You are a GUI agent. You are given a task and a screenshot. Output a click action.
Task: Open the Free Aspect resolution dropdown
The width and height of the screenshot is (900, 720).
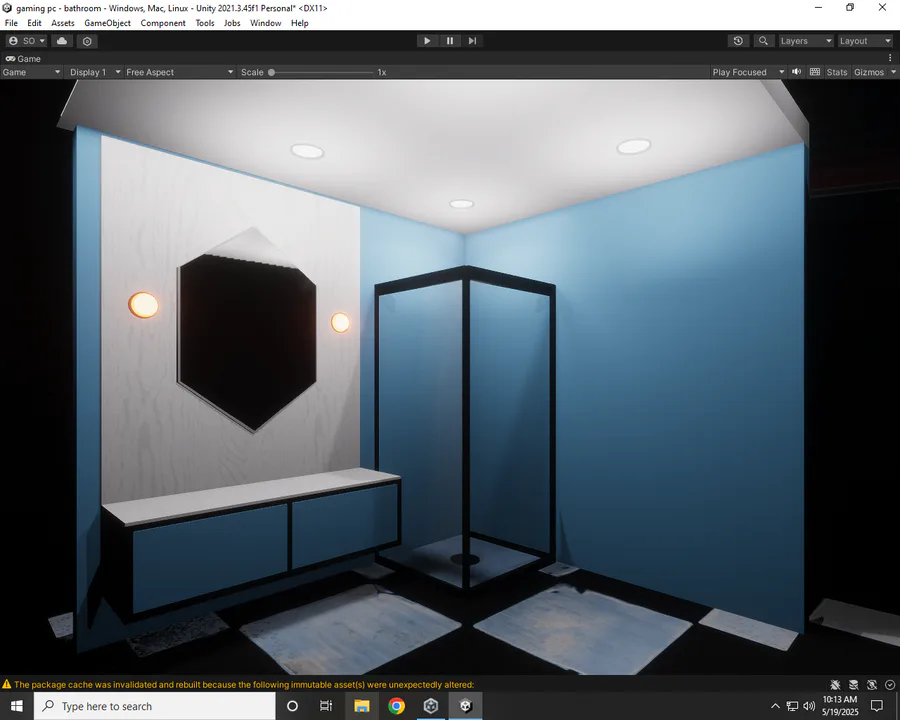click(179, 72)
